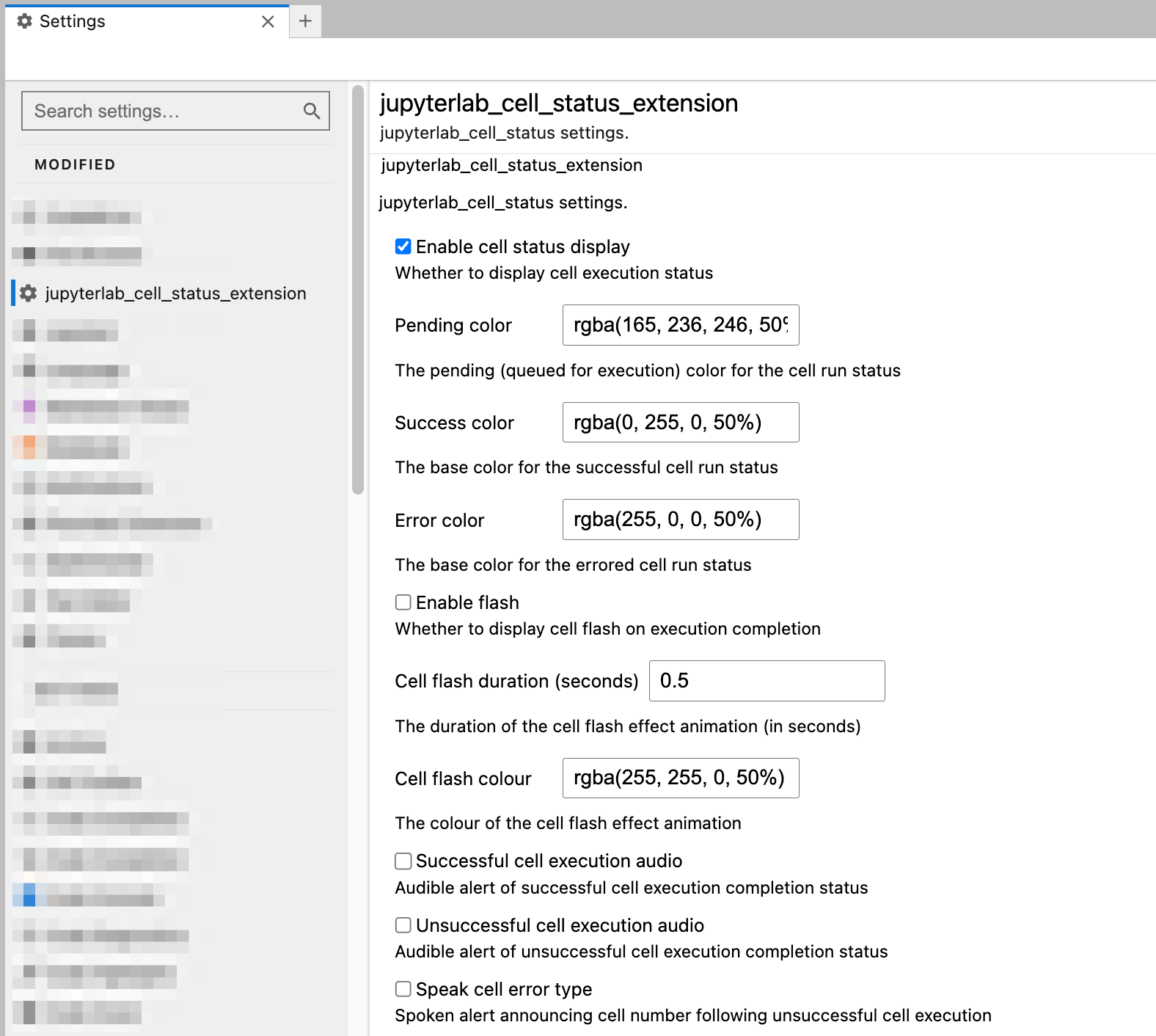Edit the Pending color value field

coord(681,325)
